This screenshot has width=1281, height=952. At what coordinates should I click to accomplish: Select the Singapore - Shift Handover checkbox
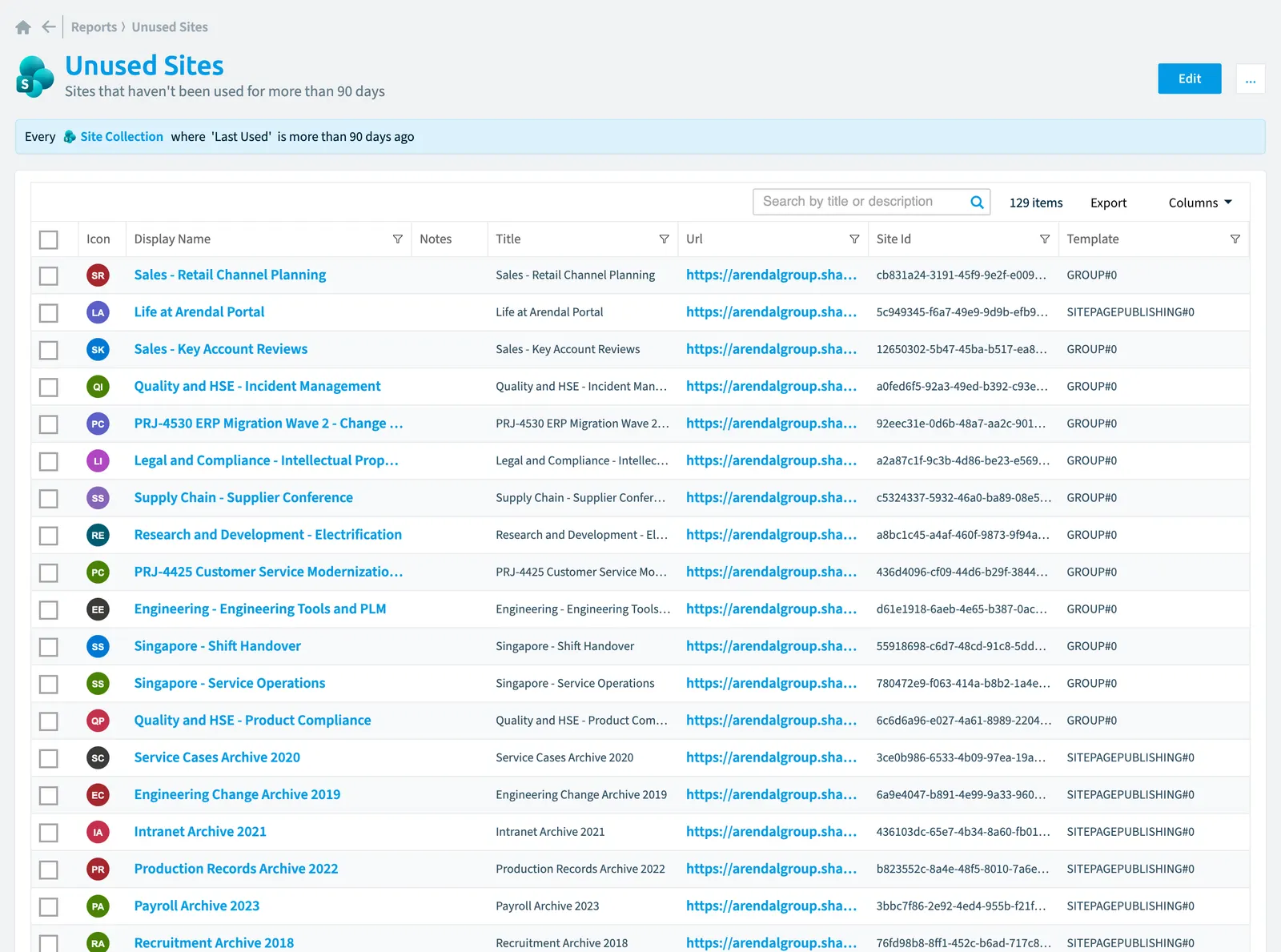(x=49, y=647)
